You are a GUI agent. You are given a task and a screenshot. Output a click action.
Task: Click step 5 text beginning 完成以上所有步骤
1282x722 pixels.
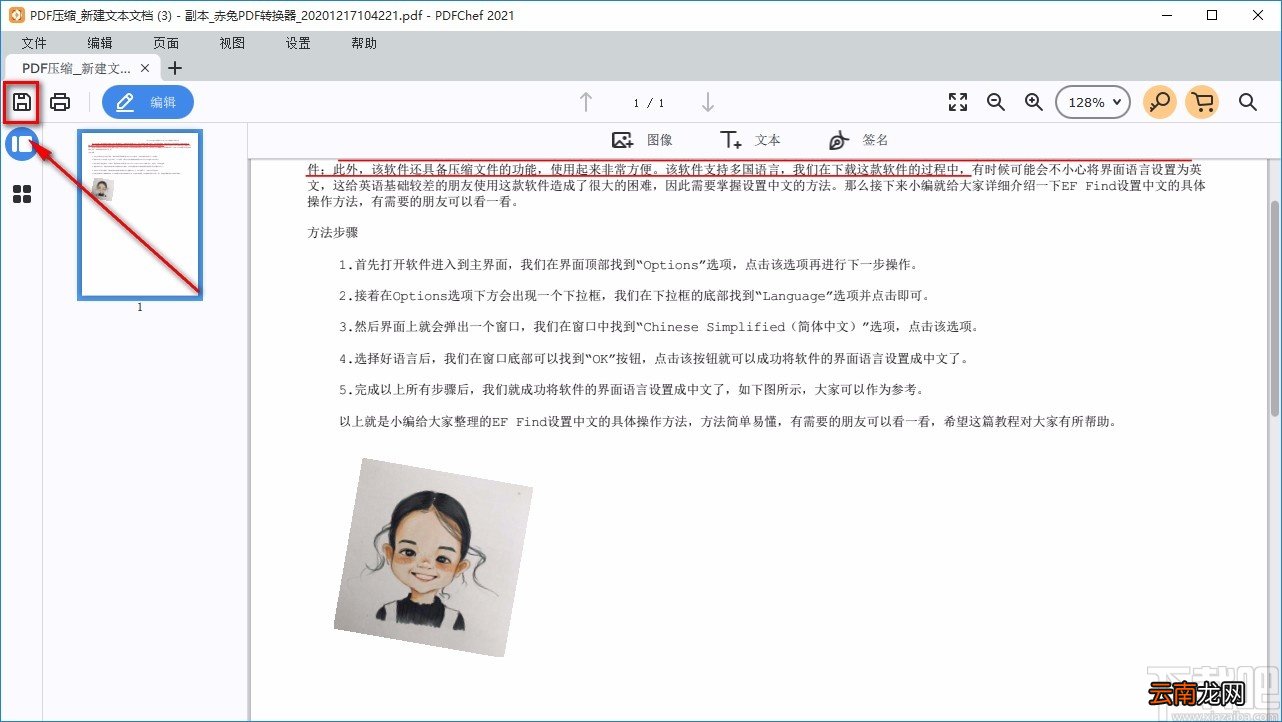(632, 389)
